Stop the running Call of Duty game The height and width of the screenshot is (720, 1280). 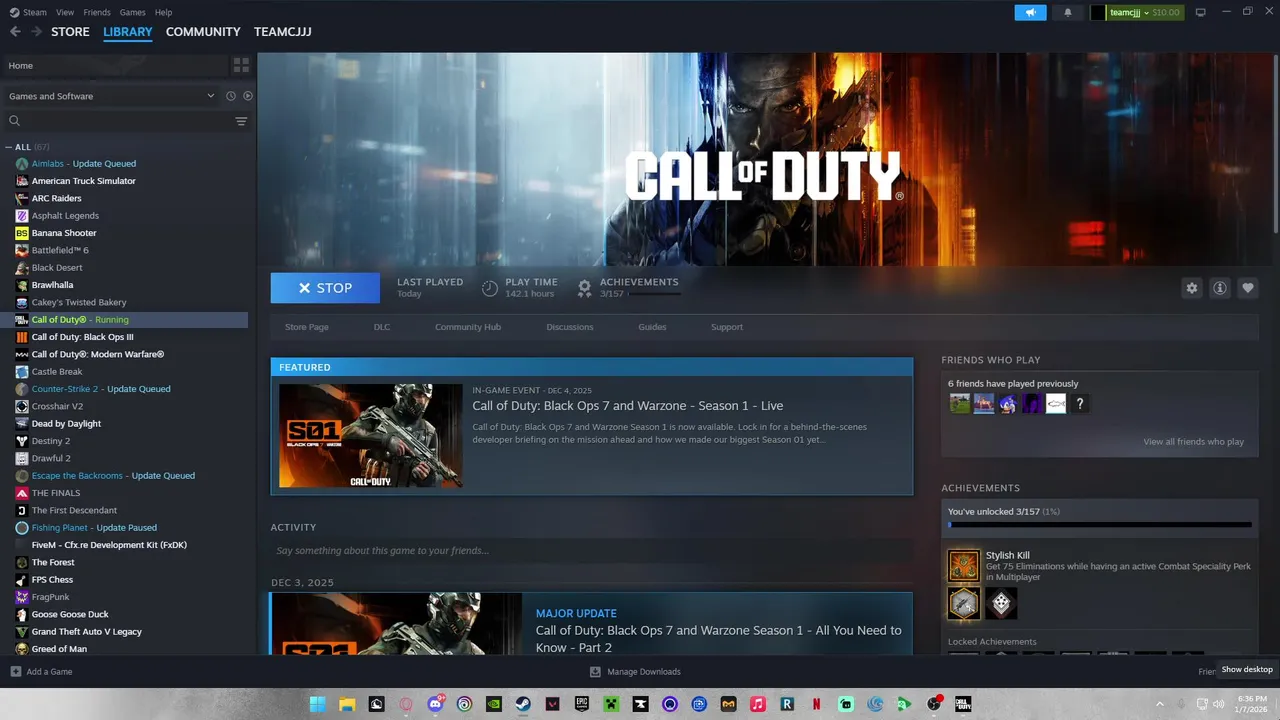(x=325, y=288)
